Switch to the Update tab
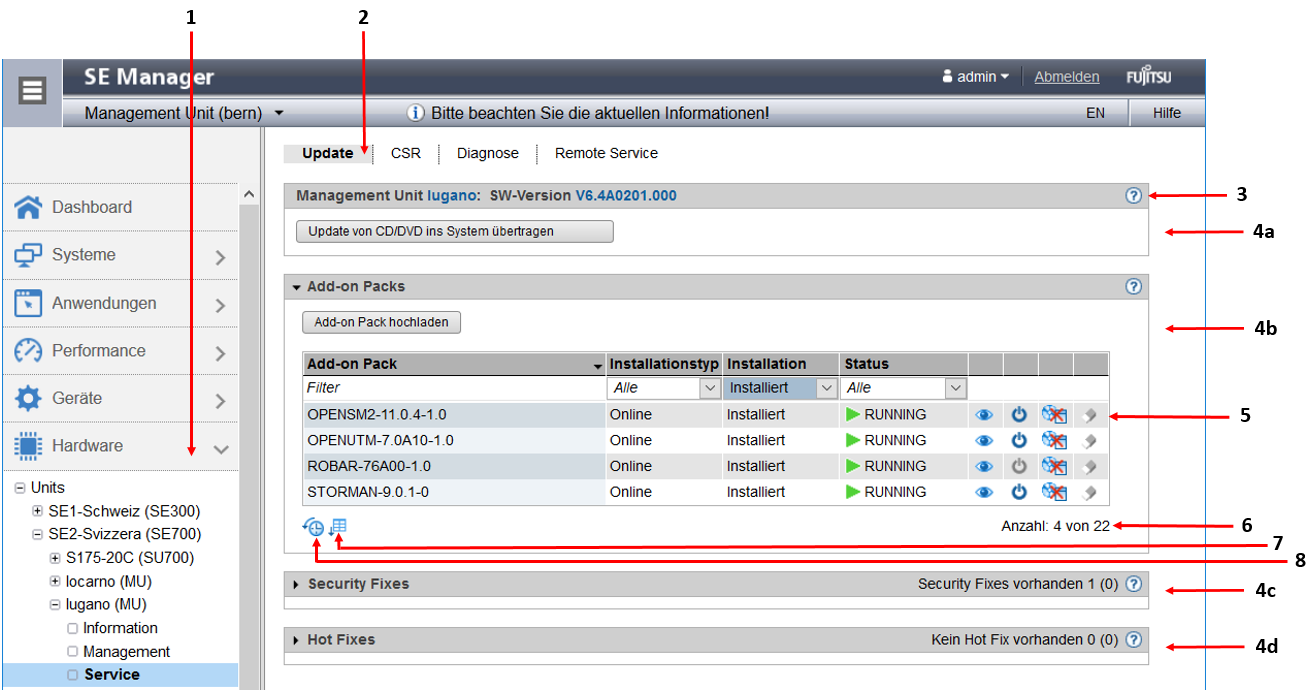 328,153
